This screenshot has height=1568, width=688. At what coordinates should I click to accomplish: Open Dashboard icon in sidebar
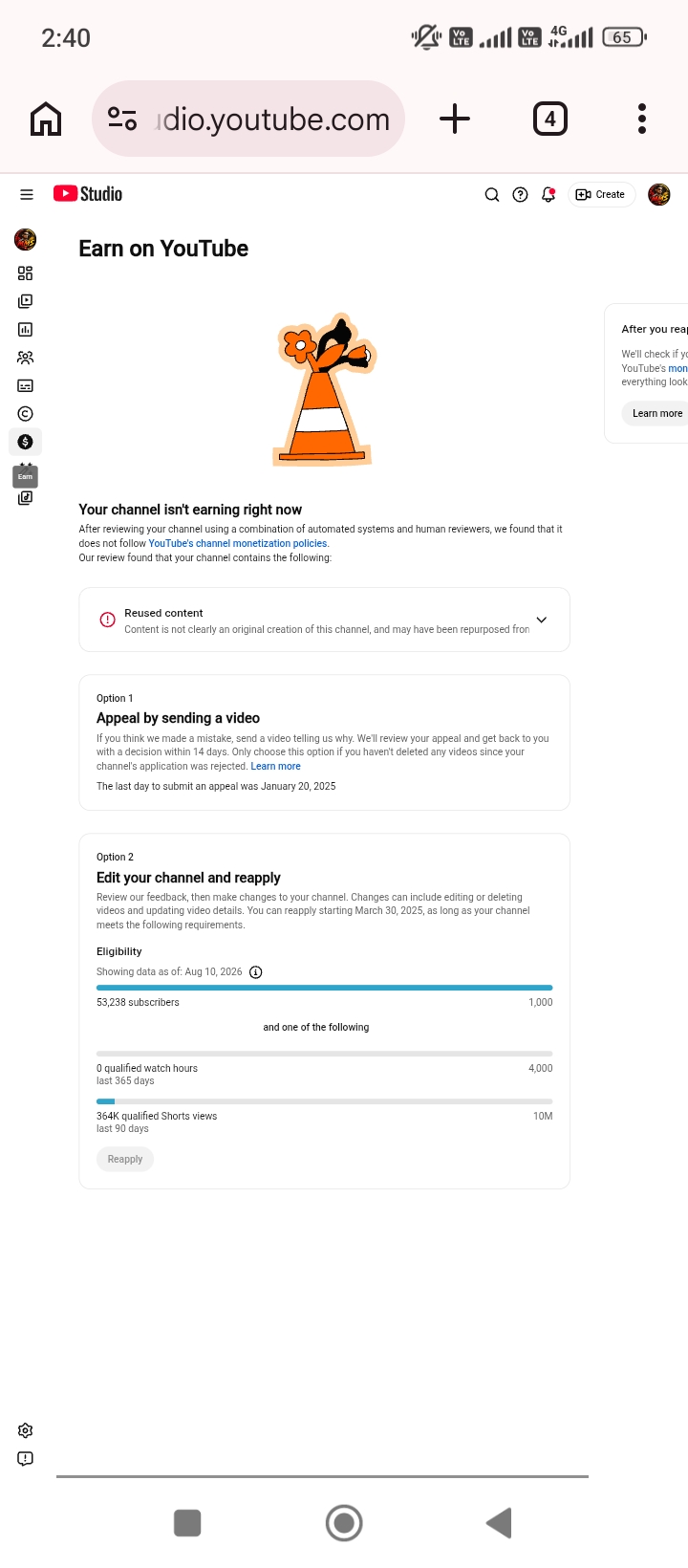click(26, 273)
